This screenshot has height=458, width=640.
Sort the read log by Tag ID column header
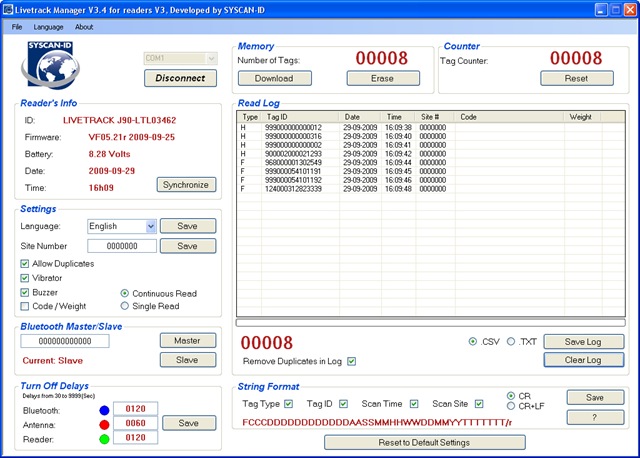point(300,117)
